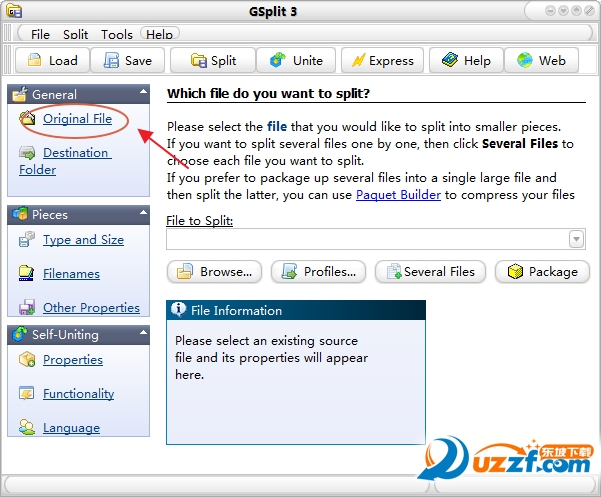The height and width of the screenshot is (497, 601).
Task: Click the Destination Folder drive icon
Action: 27,153
